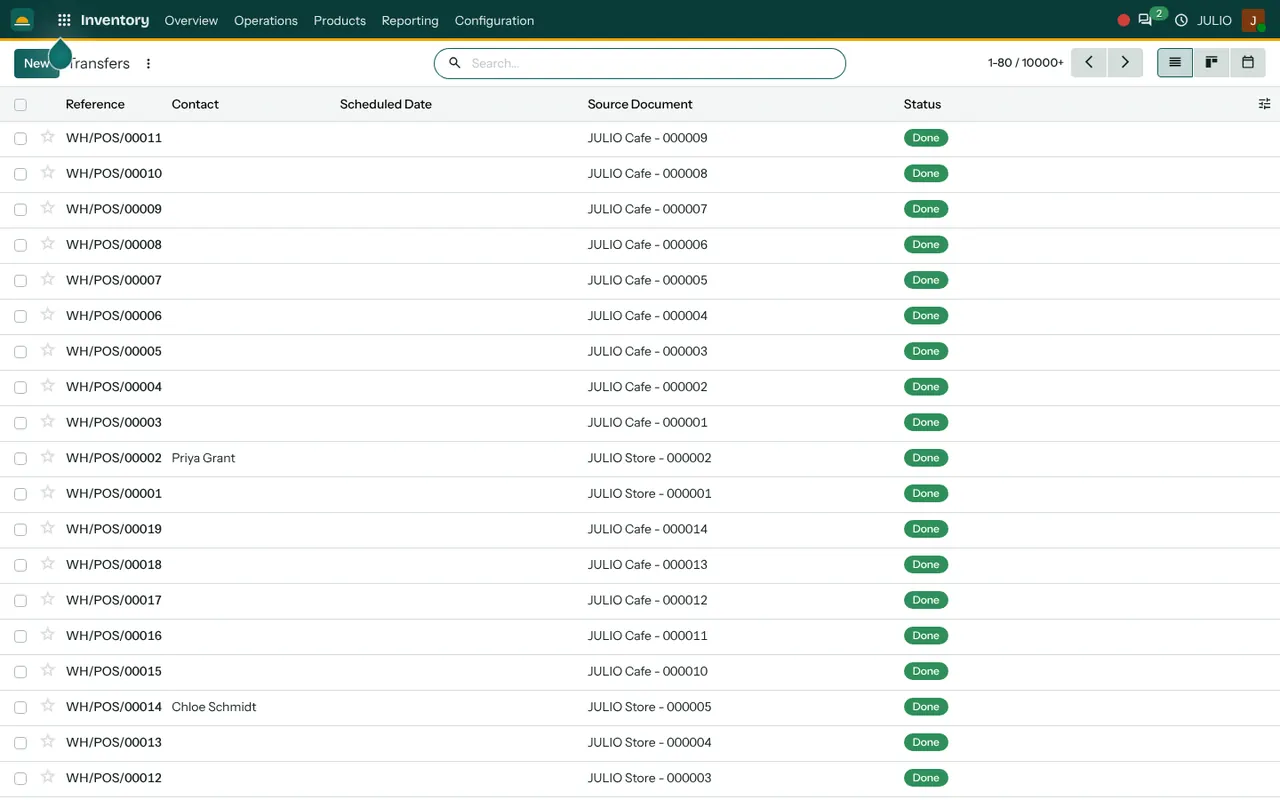Sort by Scheduled Date column header
This screenshot has height=800, width=1280.
pos(386,104)
